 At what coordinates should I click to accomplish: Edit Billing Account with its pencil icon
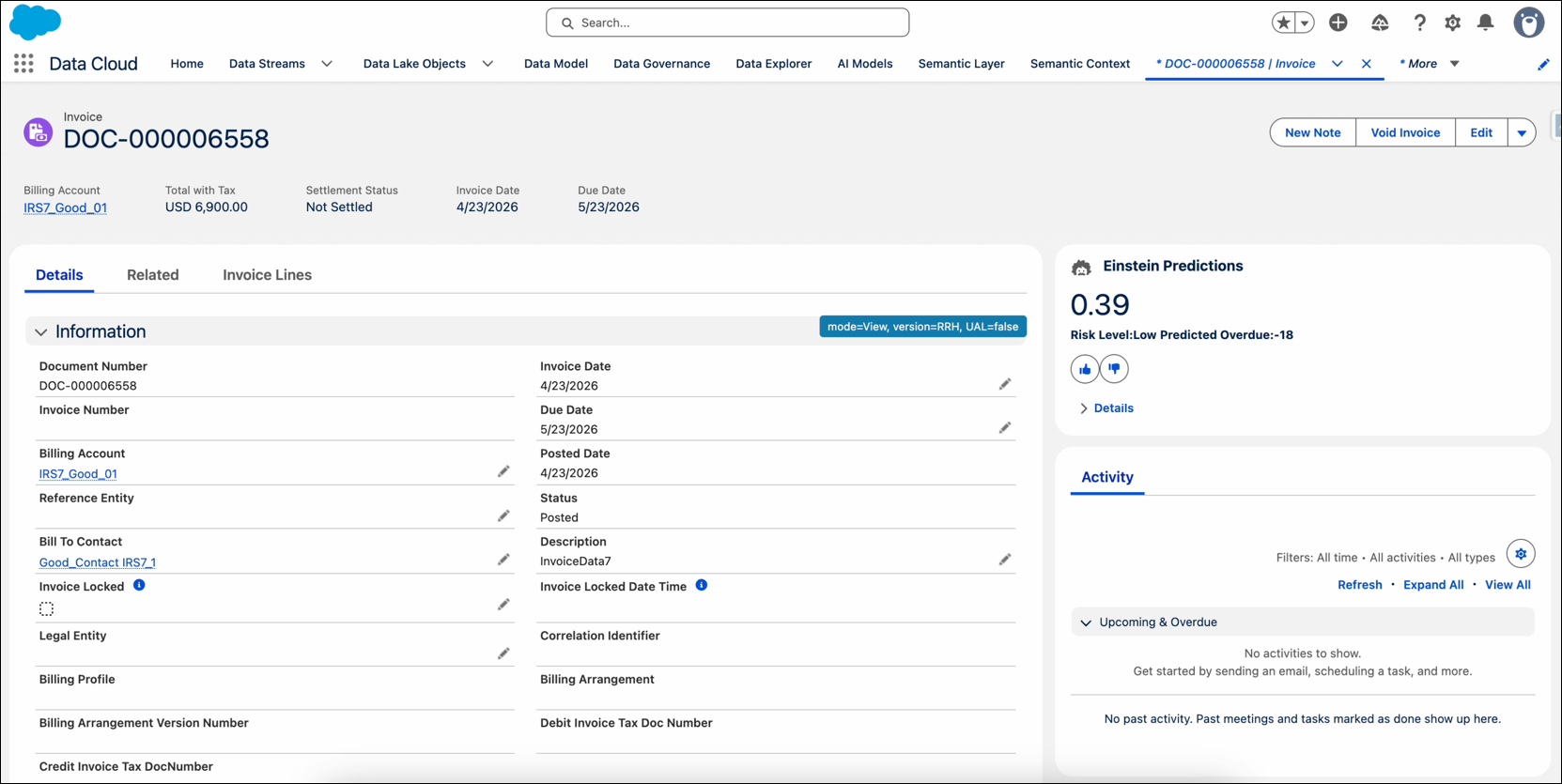click(x=503, y=471)
